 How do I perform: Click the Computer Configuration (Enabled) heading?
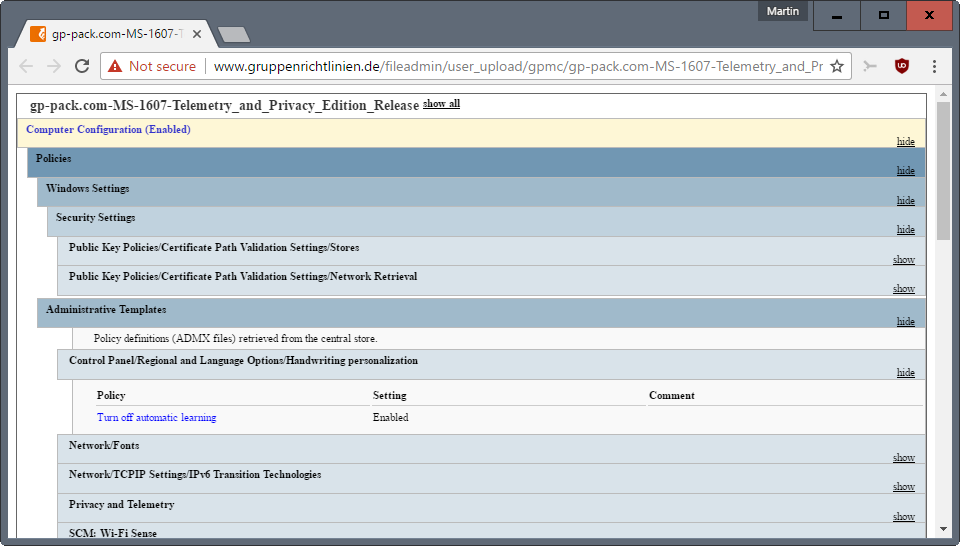pos(108,129)
